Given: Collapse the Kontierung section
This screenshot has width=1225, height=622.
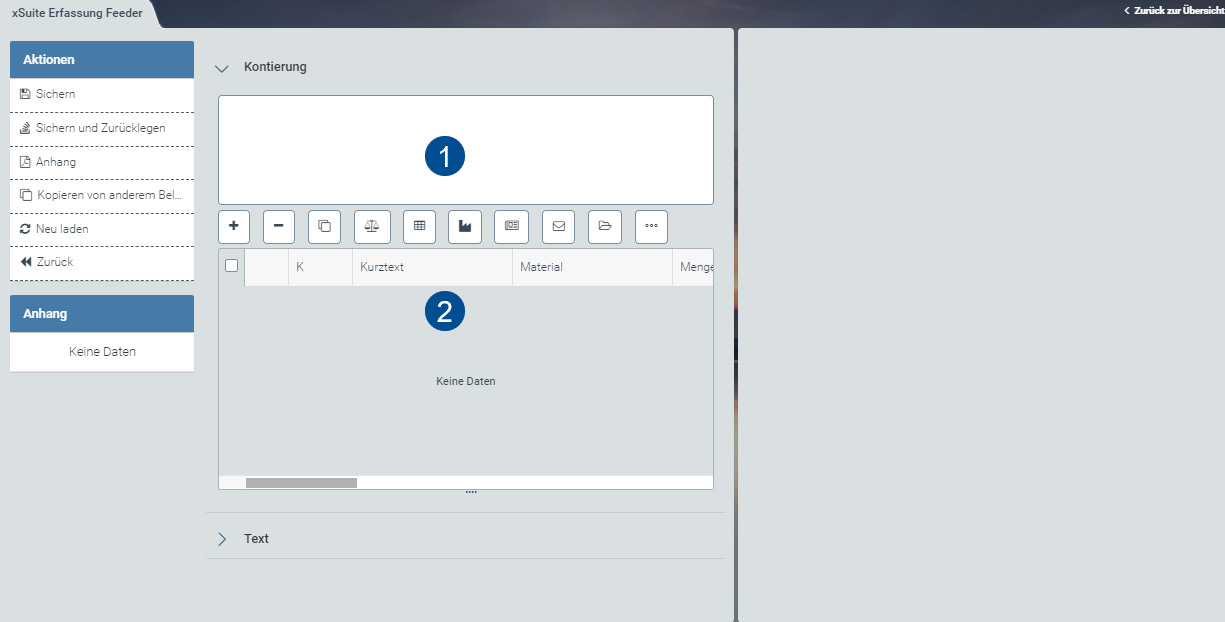Looking at the screenshot, I should point(222,68).
